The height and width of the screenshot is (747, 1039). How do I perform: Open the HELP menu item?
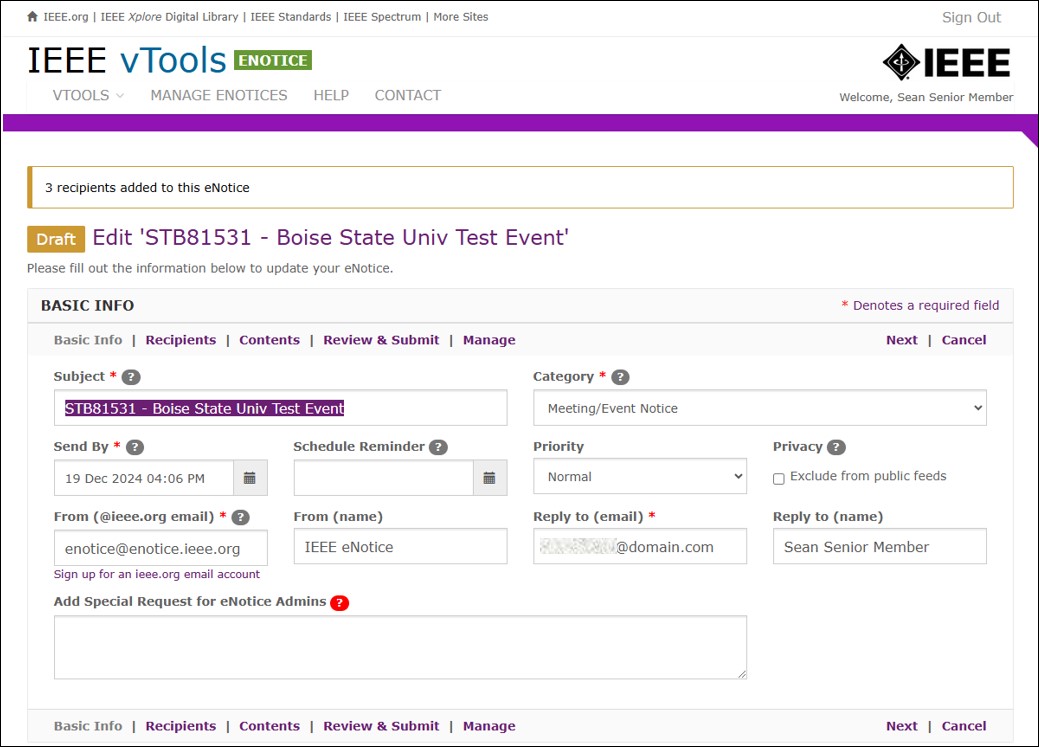tap(331, 95)
